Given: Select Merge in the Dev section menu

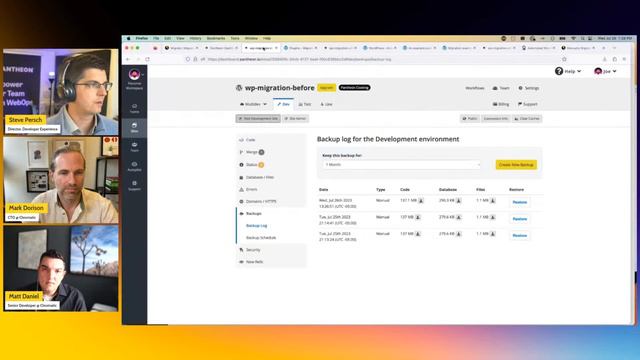Looking at the screenshot, I should (271, 152).
